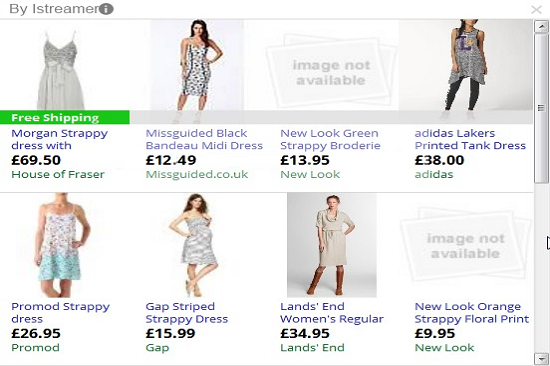Select the New Look Green Strappy Broderie title
Image resolution: width=550 pixels, height=366 pixels.
point(330,139)
